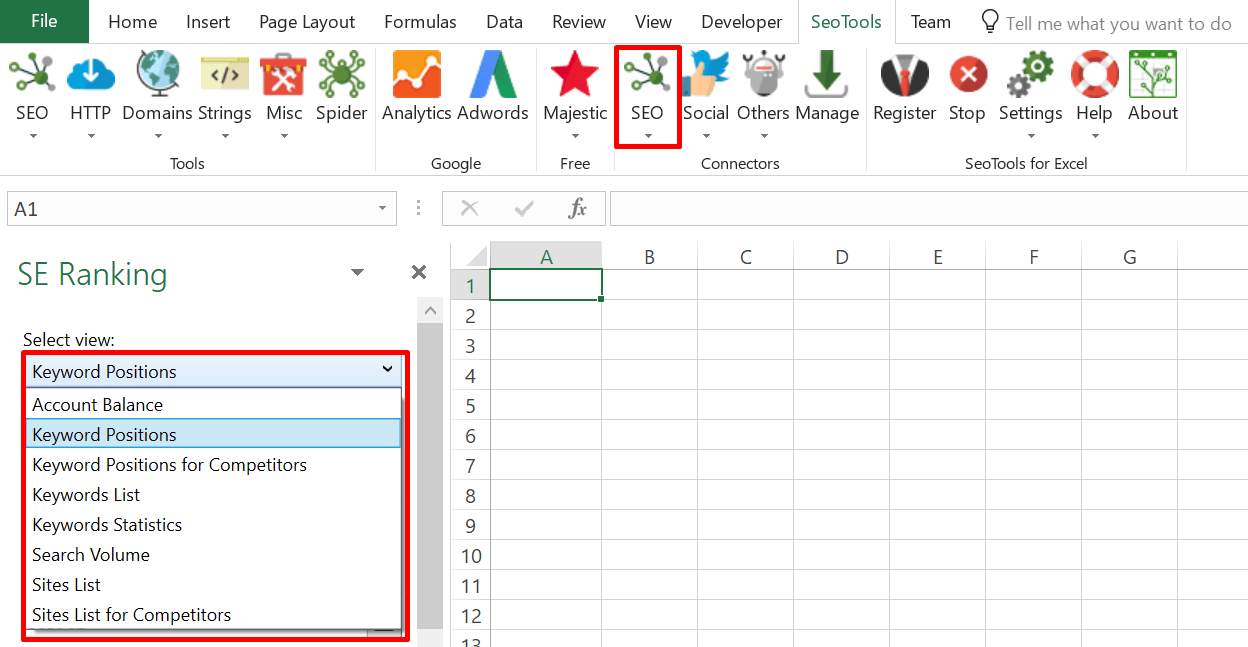This screenshot has width=1248, height=647.
Task: Expand the Misc dropdown arrow
Action: click(x=284, y=136)
